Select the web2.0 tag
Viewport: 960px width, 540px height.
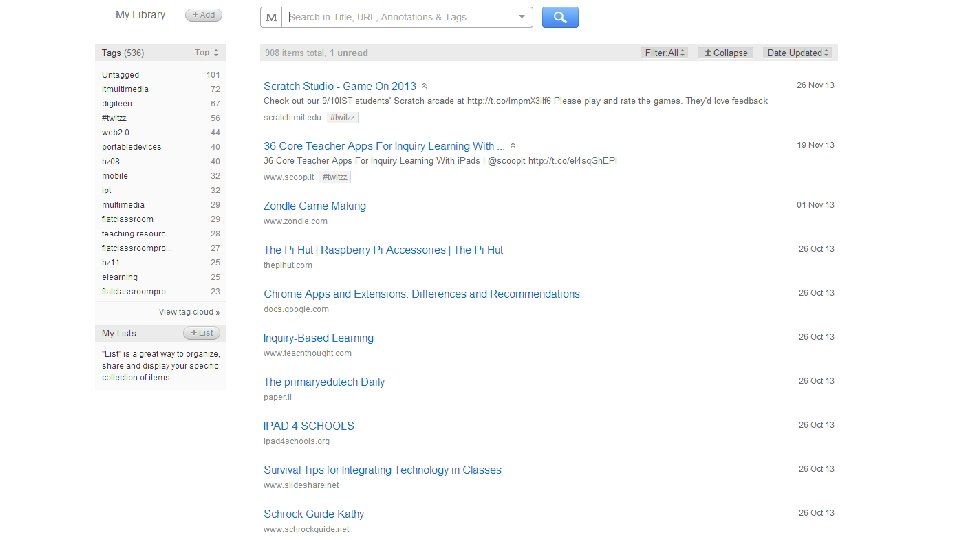tap(116, 132)
